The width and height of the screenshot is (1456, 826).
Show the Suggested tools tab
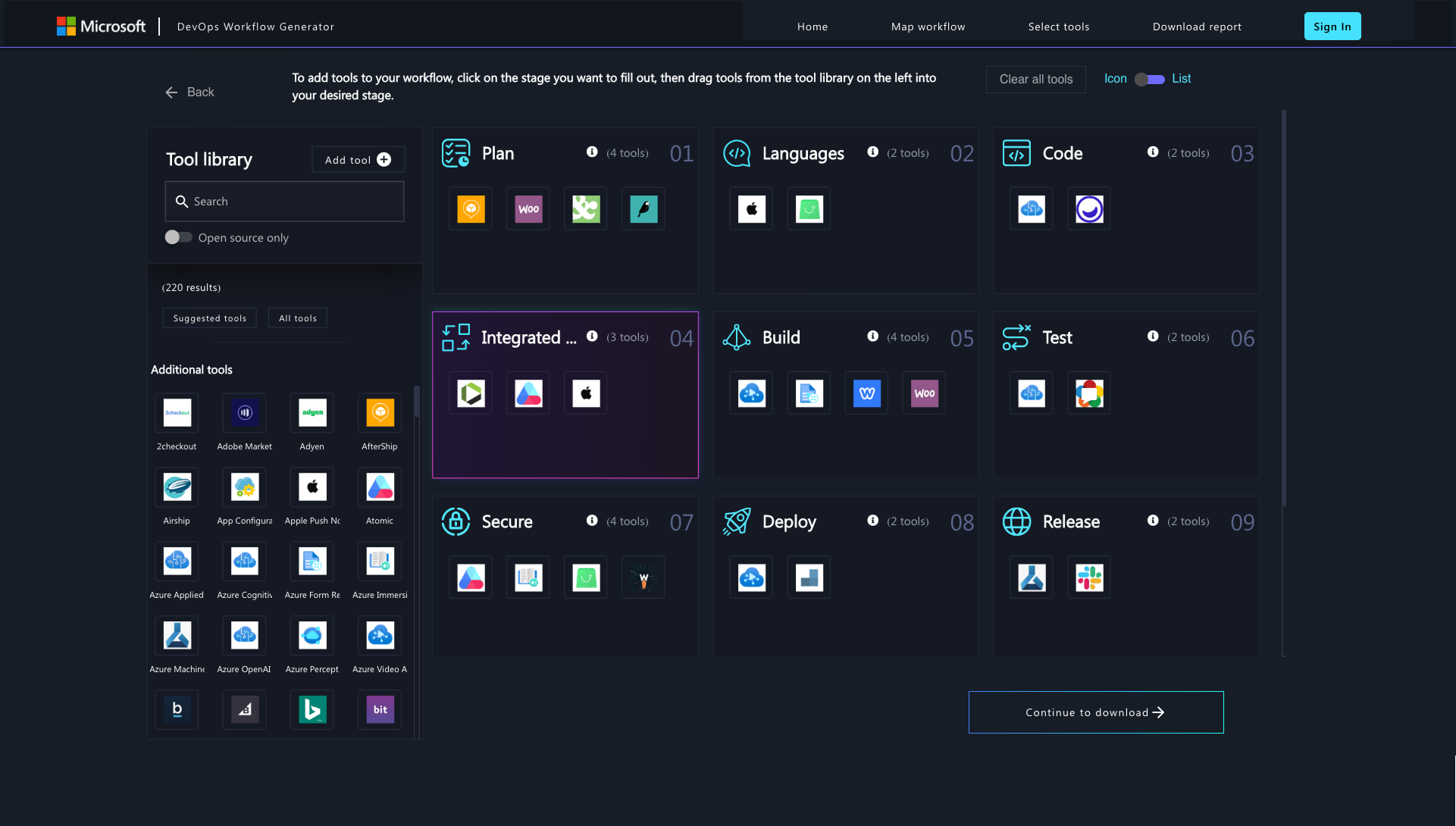point(210,318)
